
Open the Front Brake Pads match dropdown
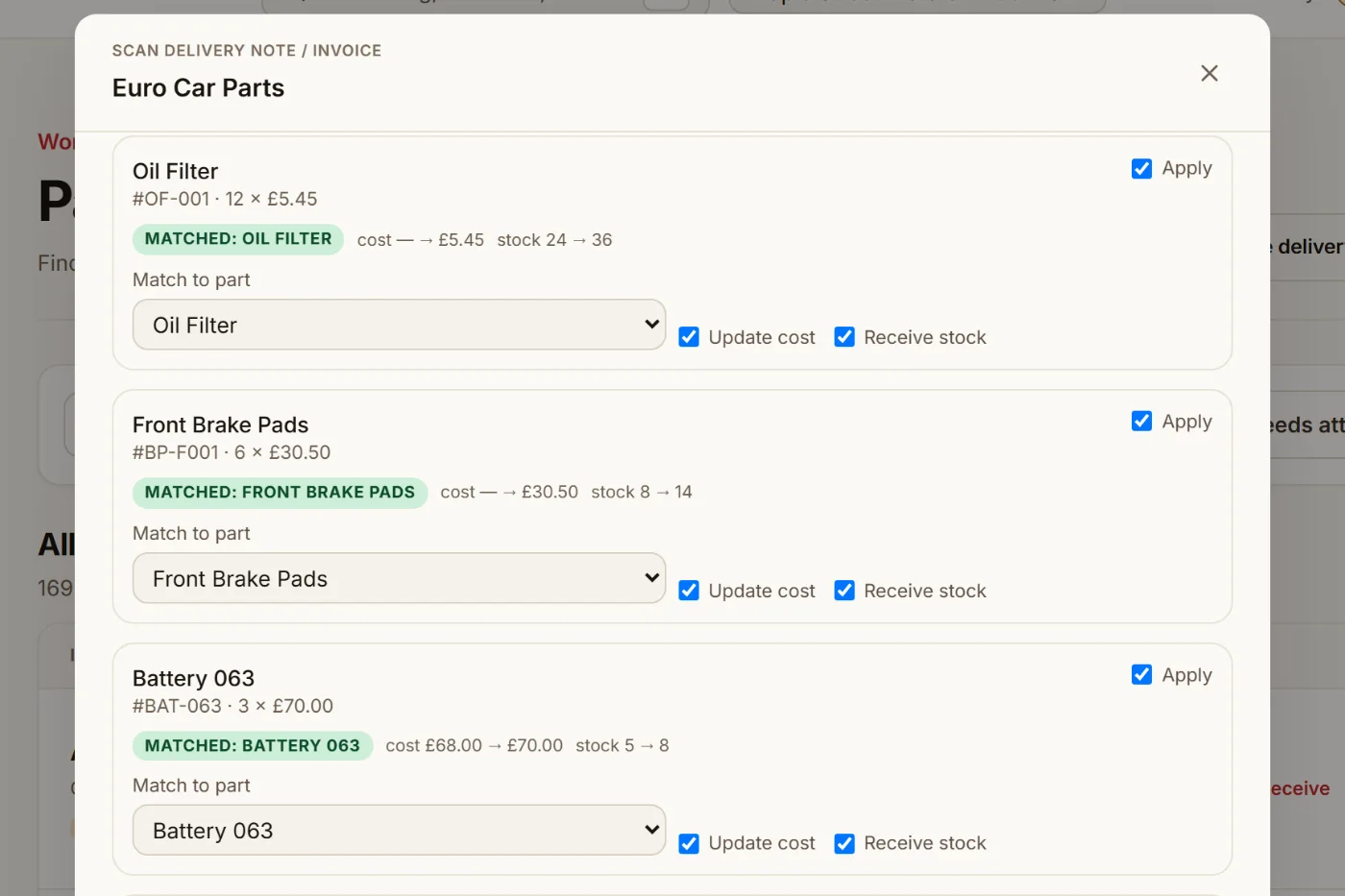399,578
